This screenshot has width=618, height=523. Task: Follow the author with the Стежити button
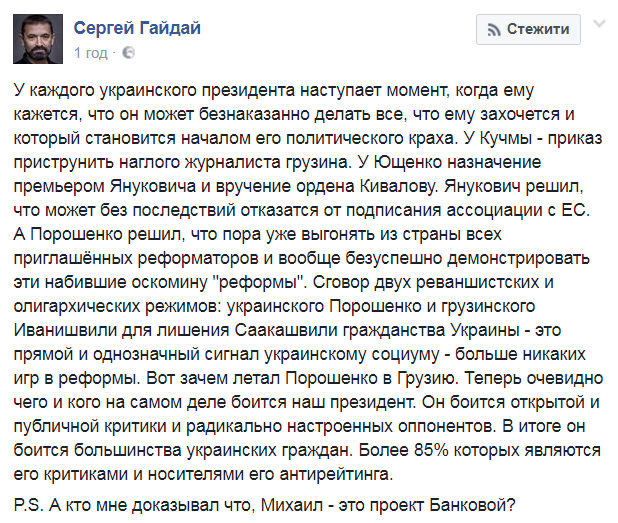point(528,29)
